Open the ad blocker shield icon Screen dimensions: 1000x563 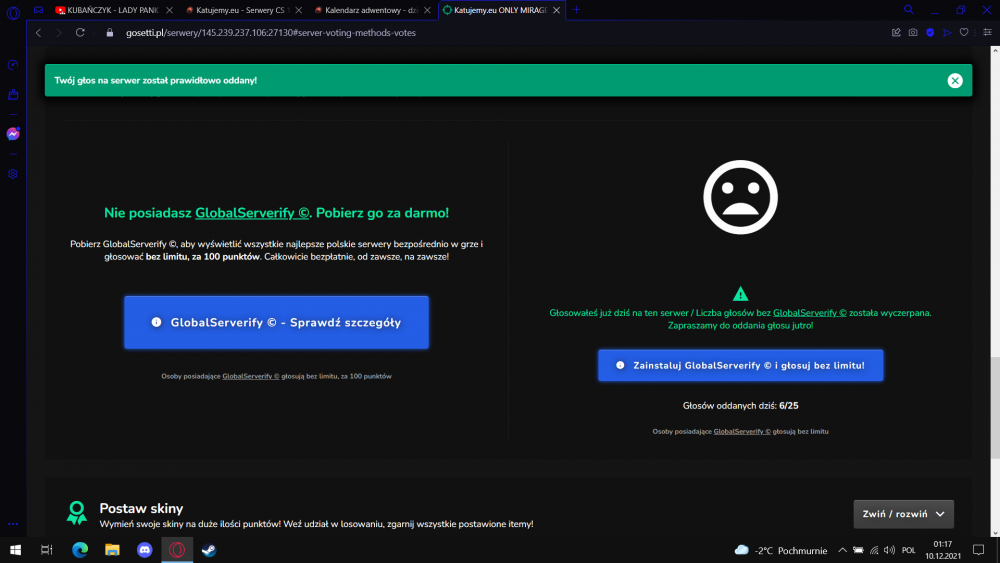tap(930, 33)
